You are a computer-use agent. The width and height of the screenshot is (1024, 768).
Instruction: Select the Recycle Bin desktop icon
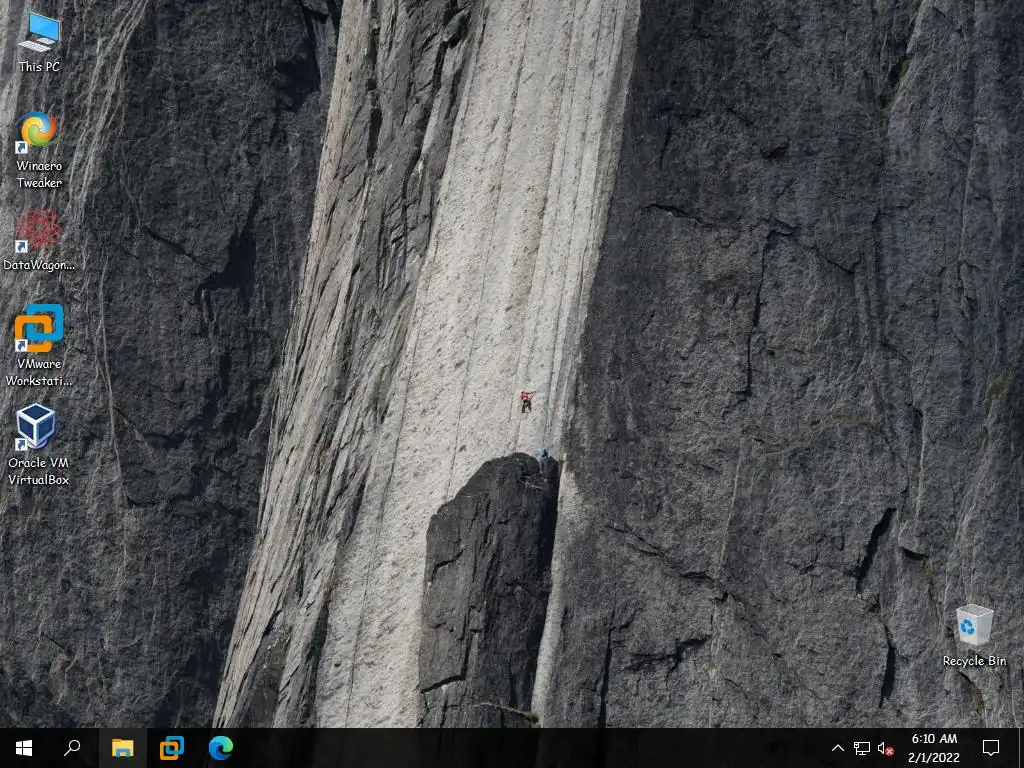tap(974, 635)
